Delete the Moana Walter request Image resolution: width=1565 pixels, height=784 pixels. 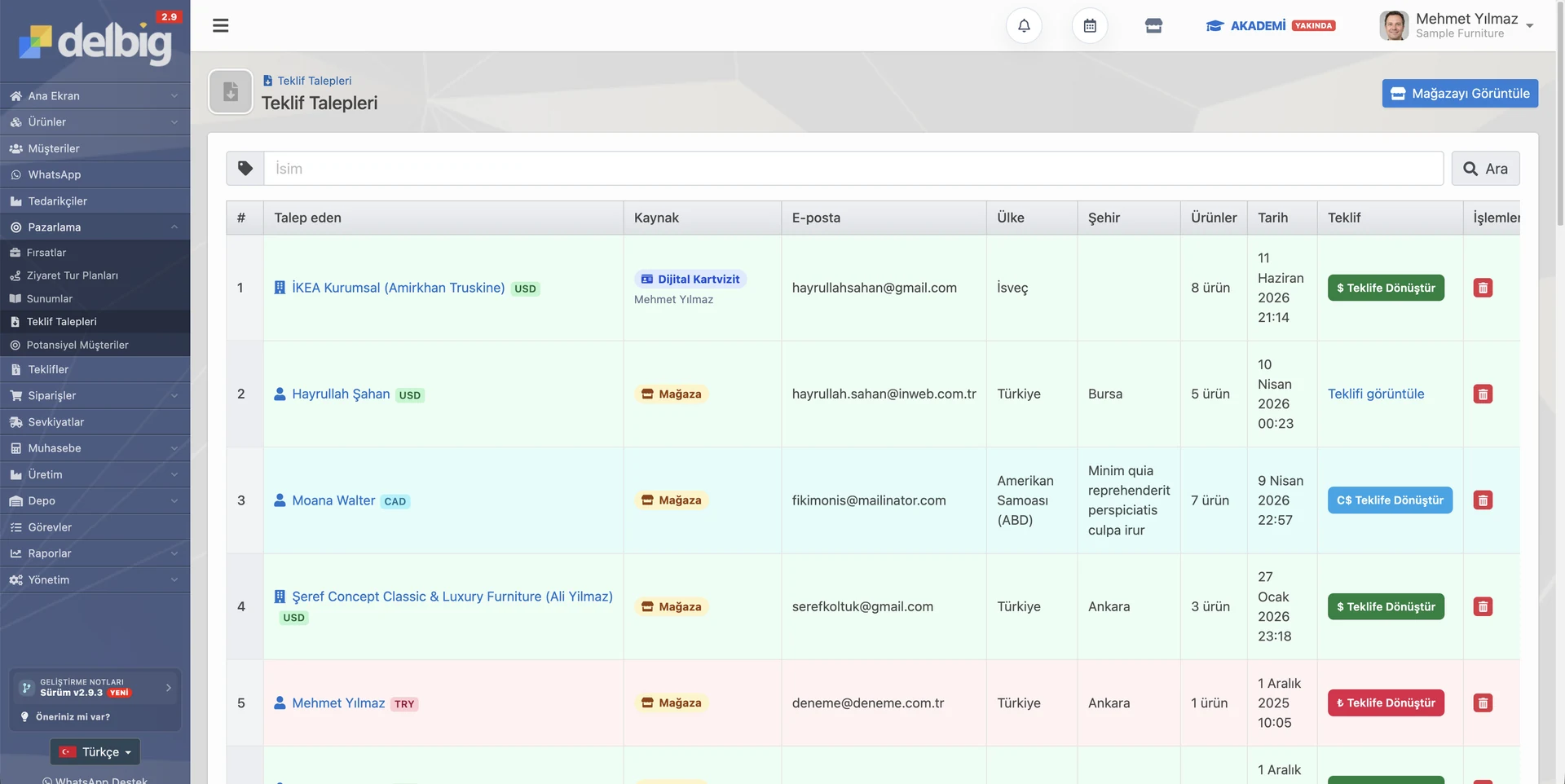1483,500
